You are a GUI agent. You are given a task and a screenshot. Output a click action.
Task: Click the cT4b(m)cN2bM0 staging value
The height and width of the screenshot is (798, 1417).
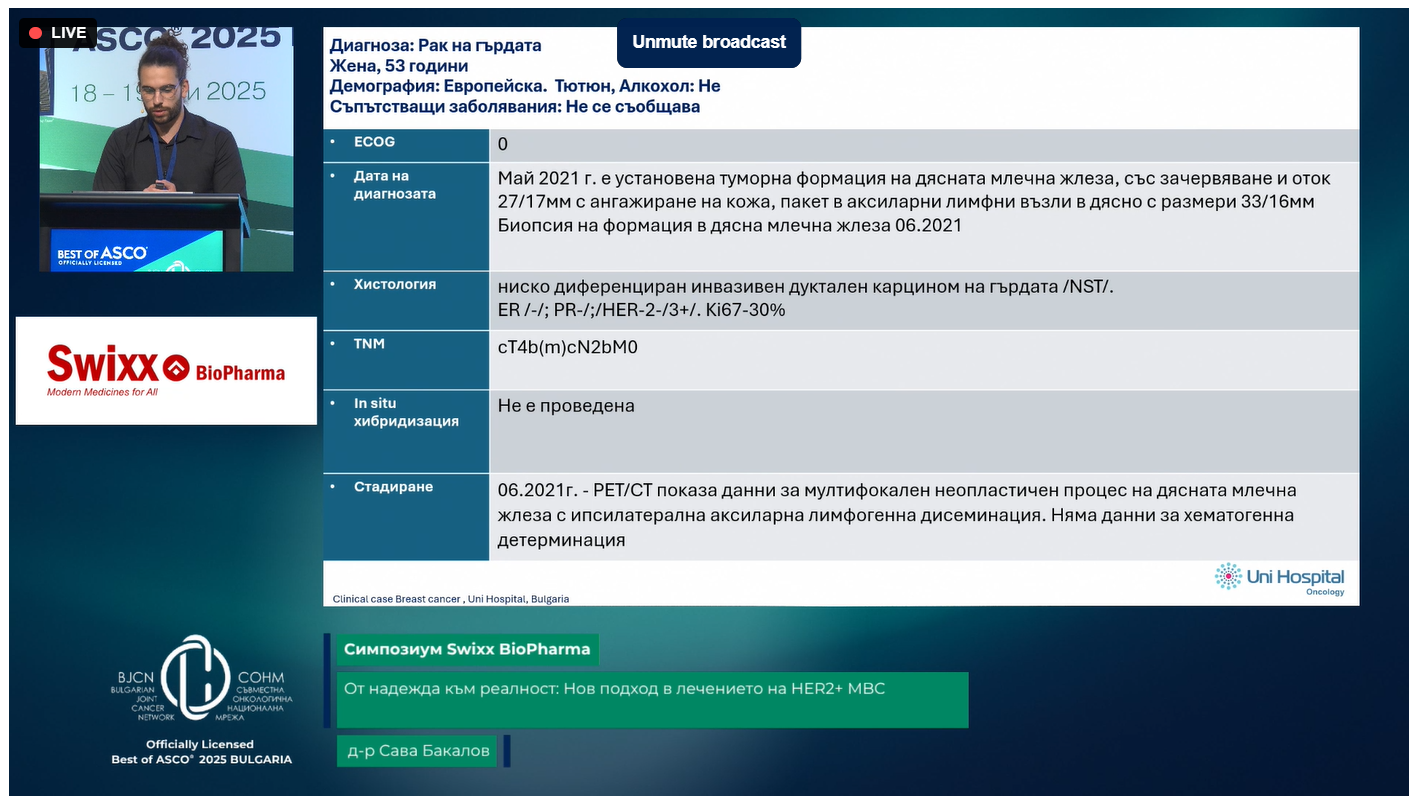pyautogui.click(x=567, y=348)
